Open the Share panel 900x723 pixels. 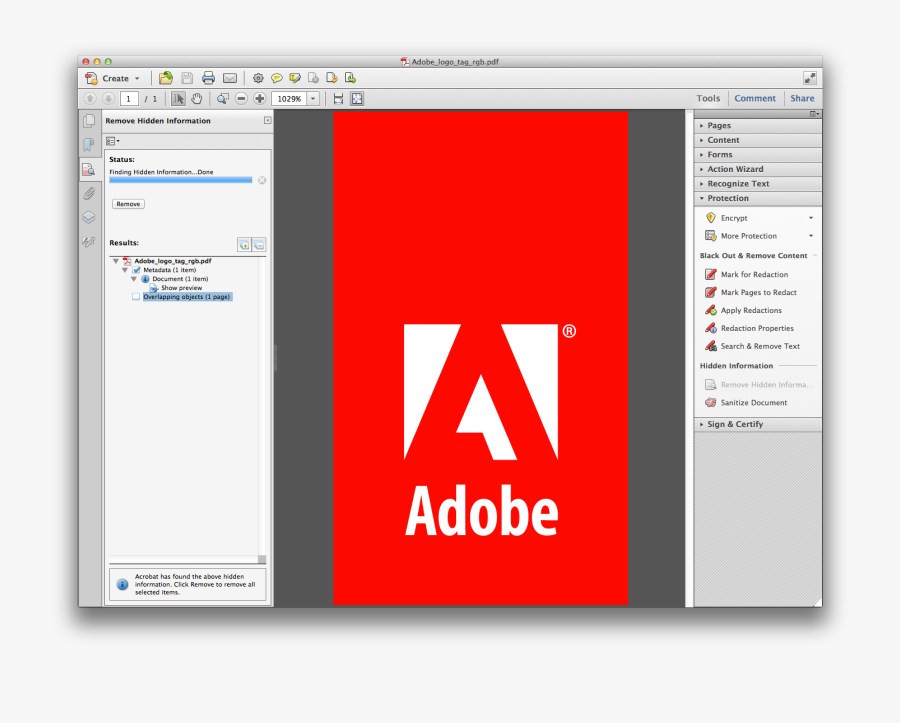tap(802, 98)
